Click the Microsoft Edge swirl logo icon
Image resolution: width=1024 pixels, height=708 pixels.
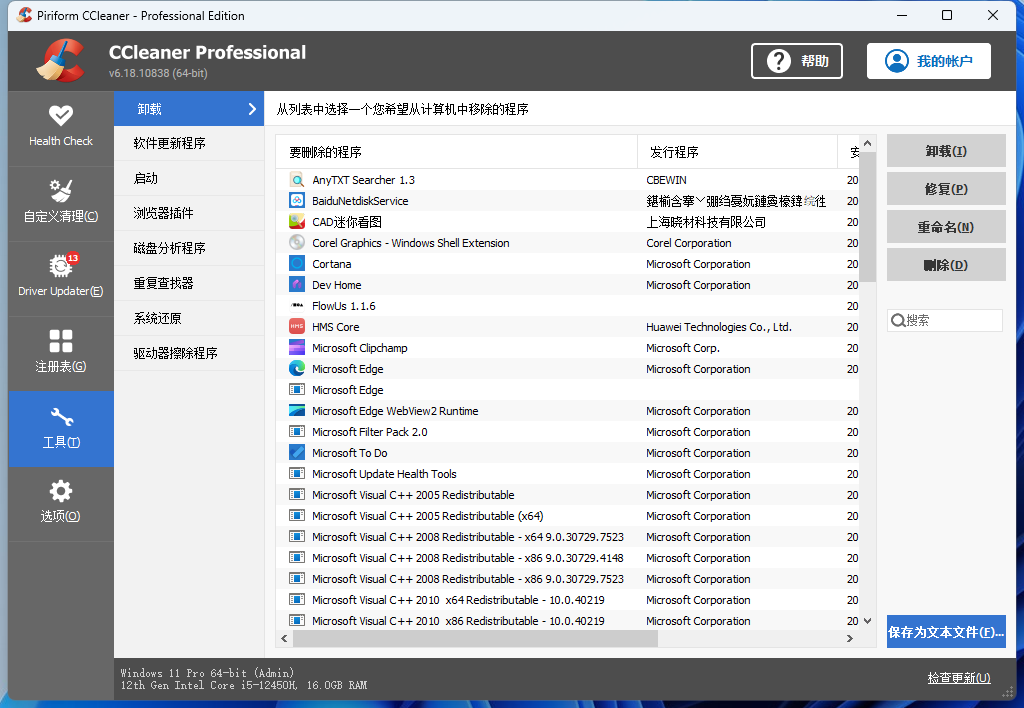297,368
